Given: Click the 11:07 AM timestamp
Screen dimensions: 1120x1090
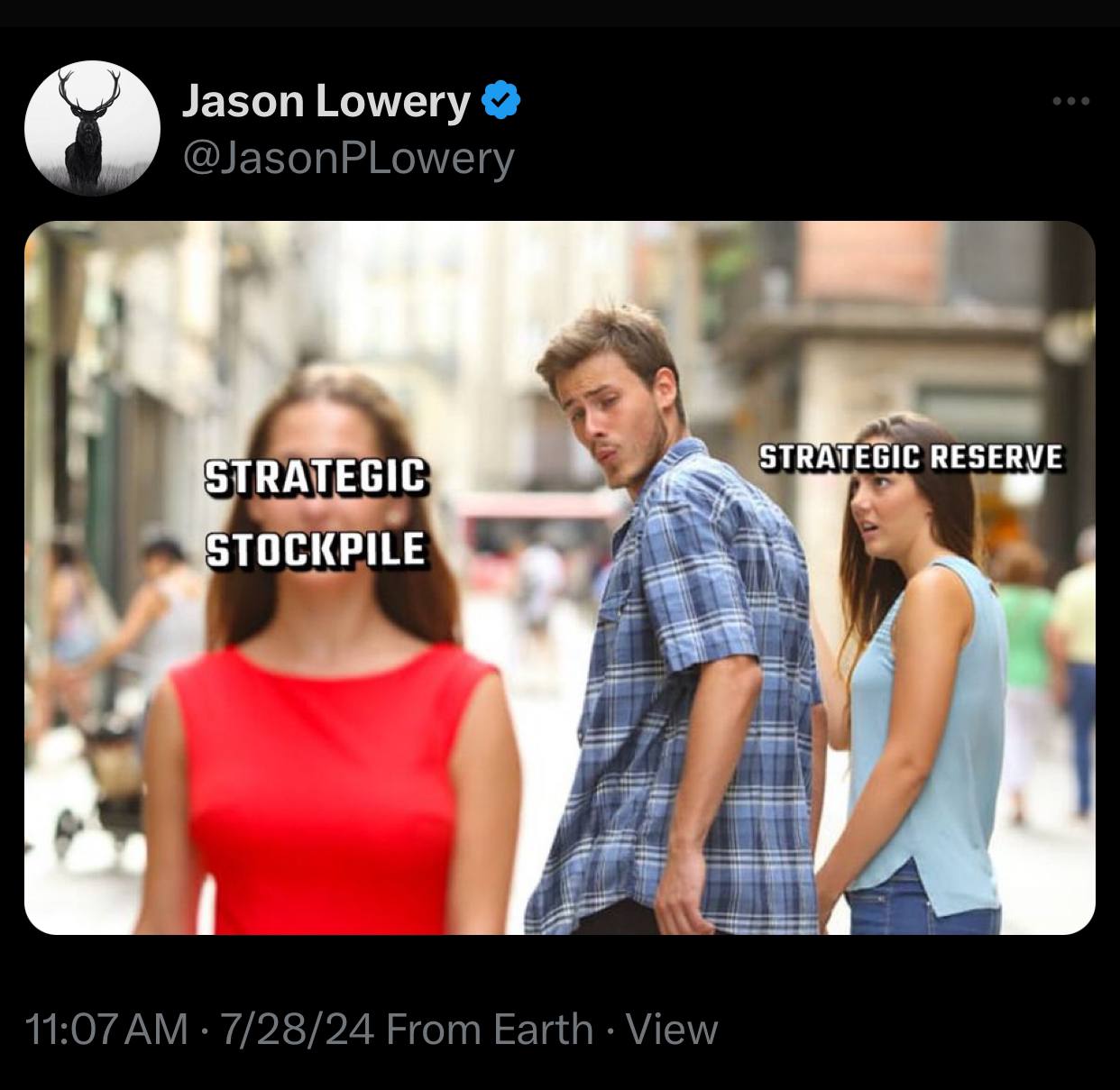Looking at the screenshot, I should pyautogui.click(x=108, y=1030).
